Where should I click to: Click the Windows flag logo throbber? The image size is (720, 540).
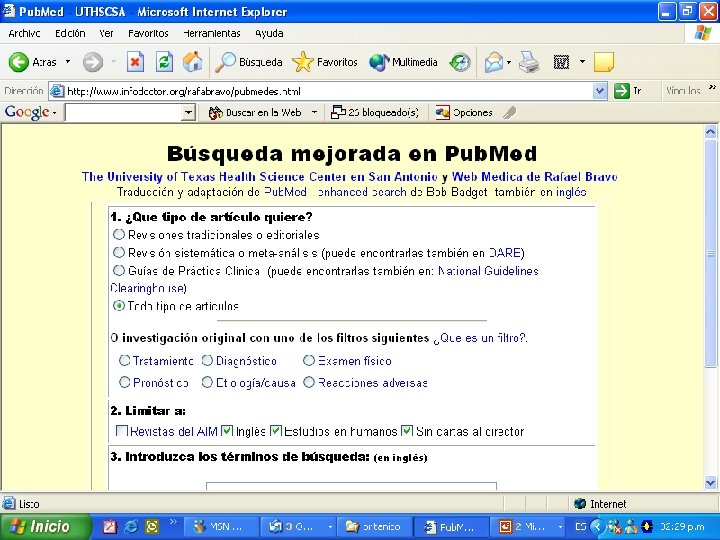point(703,33)
